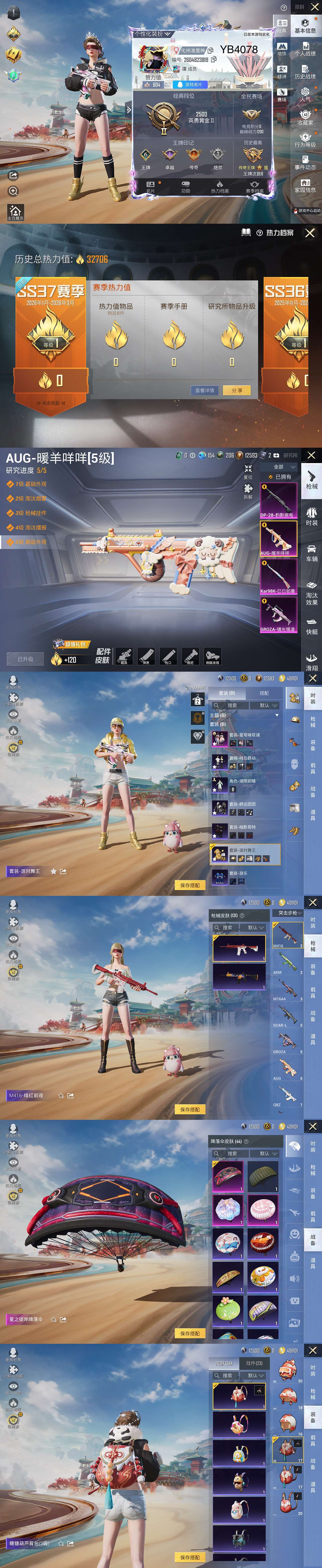
Task: Favorite the 套装-派对舞王 outfit with star
Action: click(x=54, y=871)
